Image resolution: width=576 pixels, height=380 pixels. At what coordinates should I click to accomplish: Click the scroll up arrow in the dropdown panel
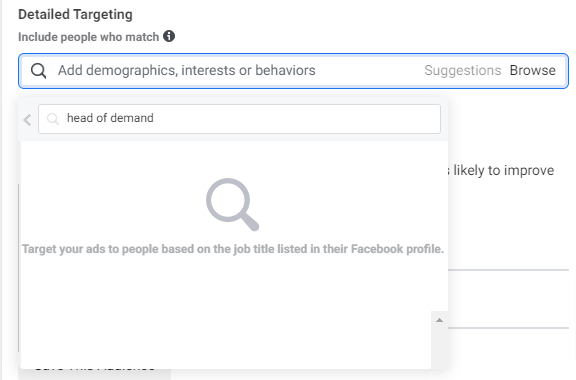click(439, 320)
